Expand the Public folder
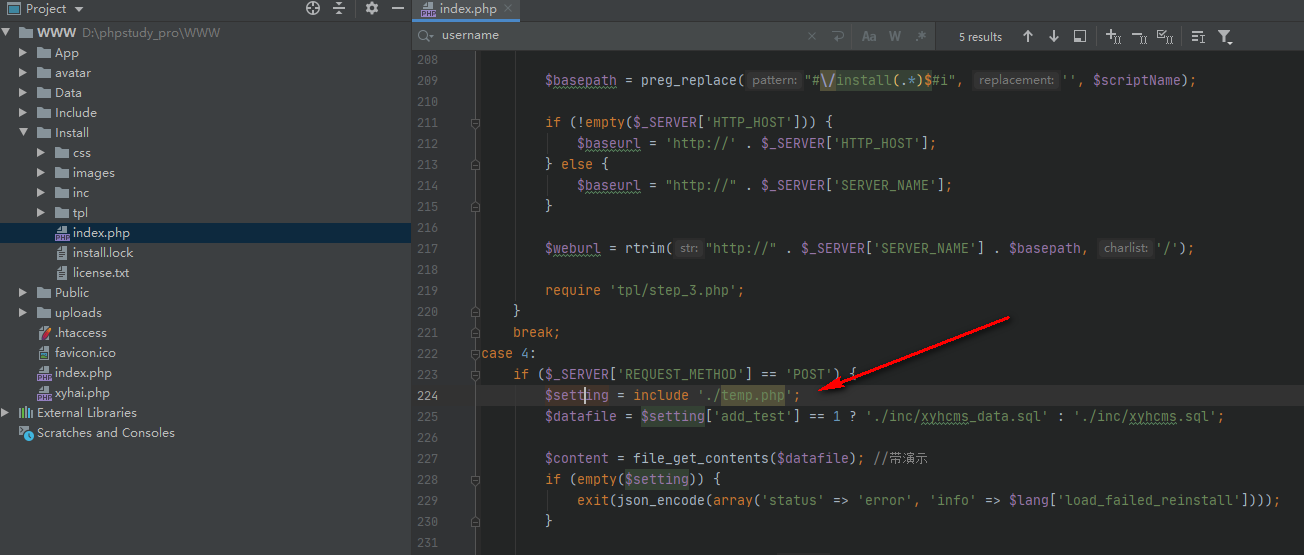 (x=23, y=293)
